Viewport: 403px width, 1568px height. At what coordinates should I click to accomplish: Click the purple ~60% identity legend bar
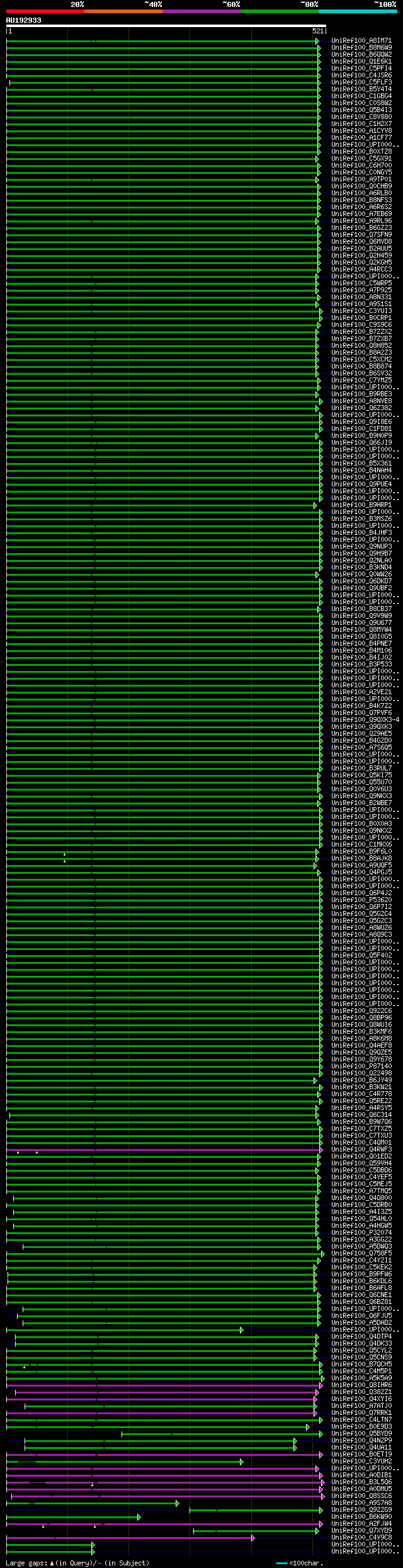[x=201, y=11]
